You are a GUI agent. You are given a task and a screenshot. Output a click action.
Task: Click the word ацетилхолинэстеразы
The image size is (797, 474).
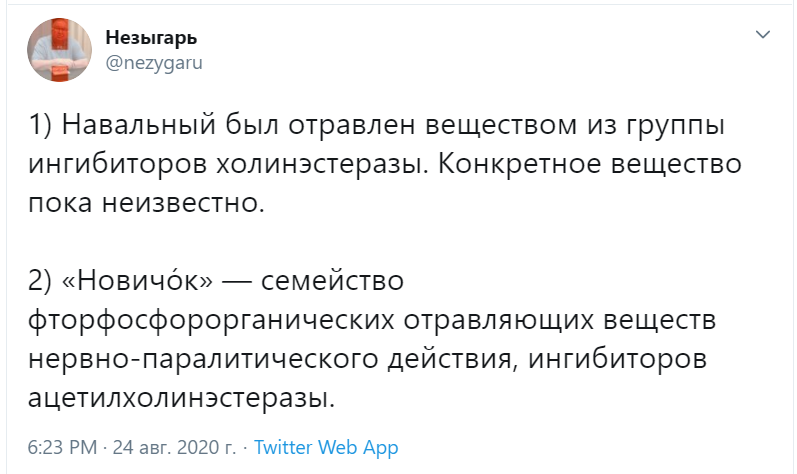tap(181, 399)
